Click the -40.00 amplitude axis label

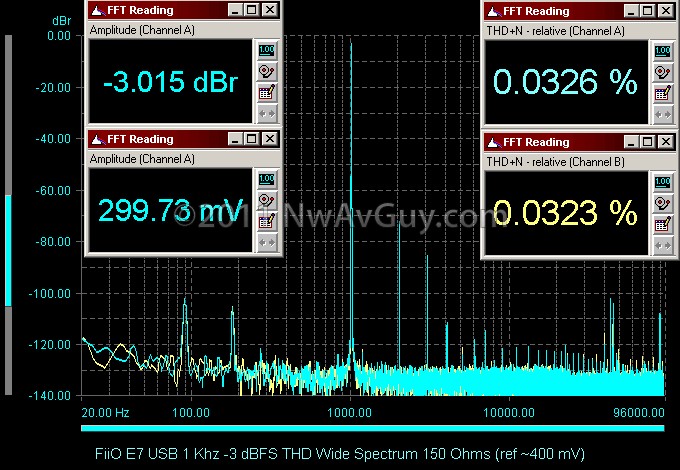pyautogui.click(x=53, y=139)
